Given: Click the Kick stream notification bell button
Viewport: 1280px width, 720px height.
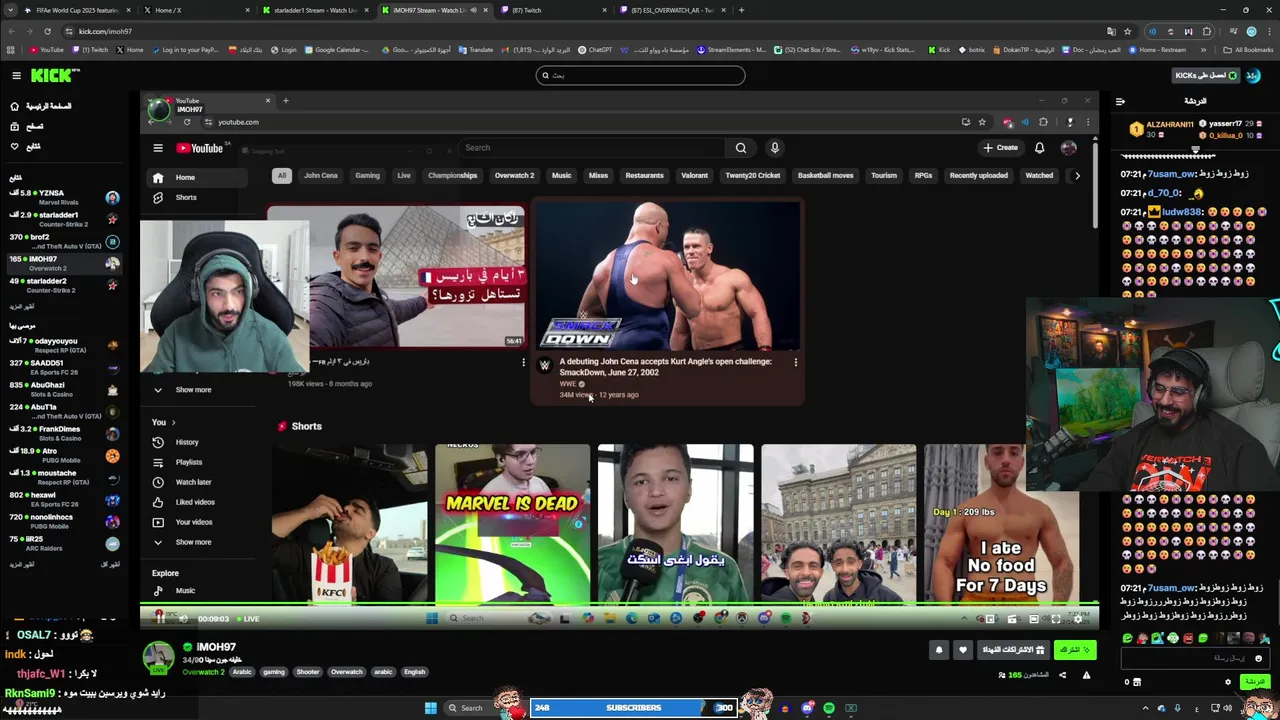Looking at the screenshot, I should coord(939,650).
